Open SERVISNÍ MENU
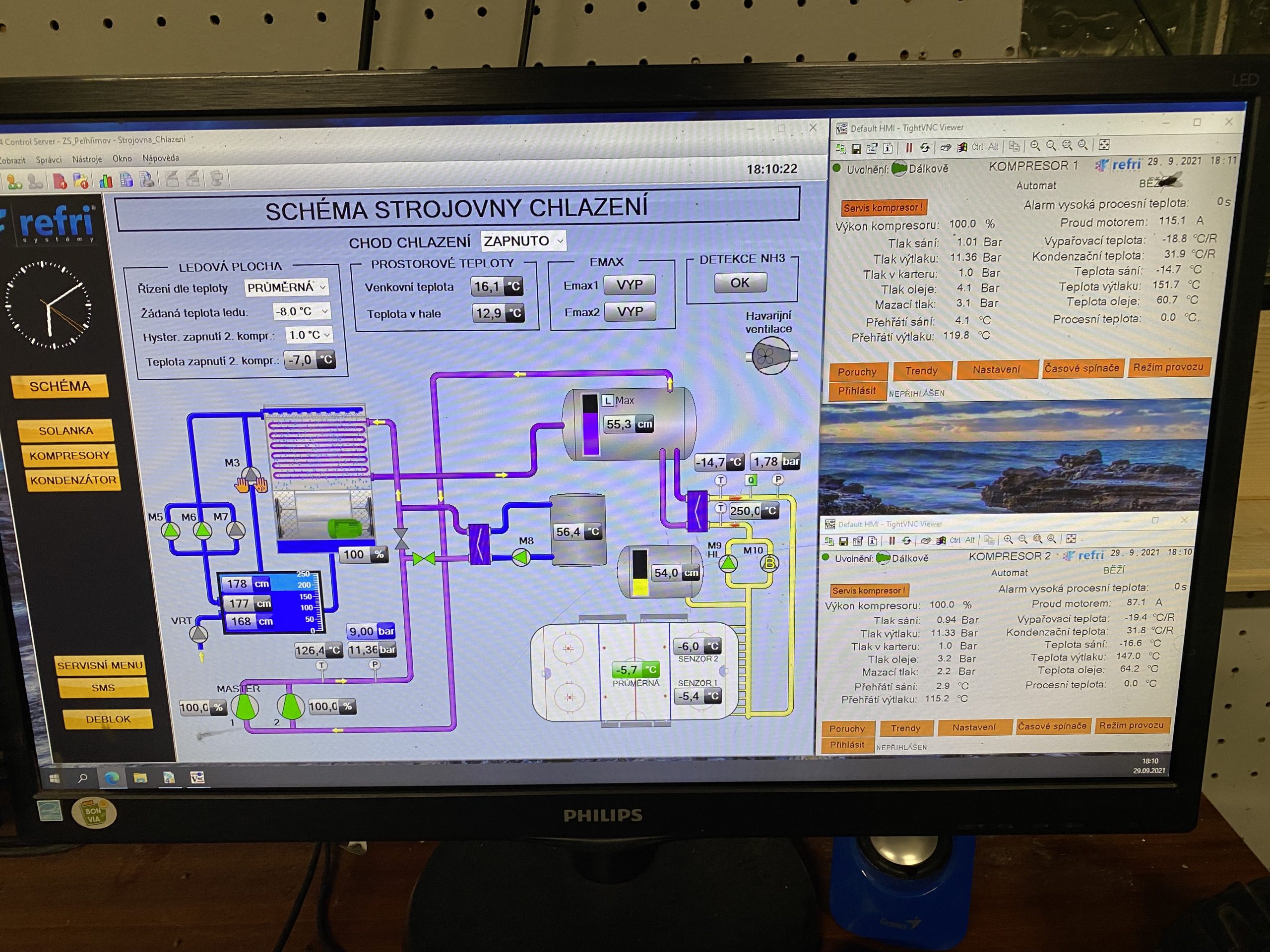 pyautogui.click(x=99, y=665)
